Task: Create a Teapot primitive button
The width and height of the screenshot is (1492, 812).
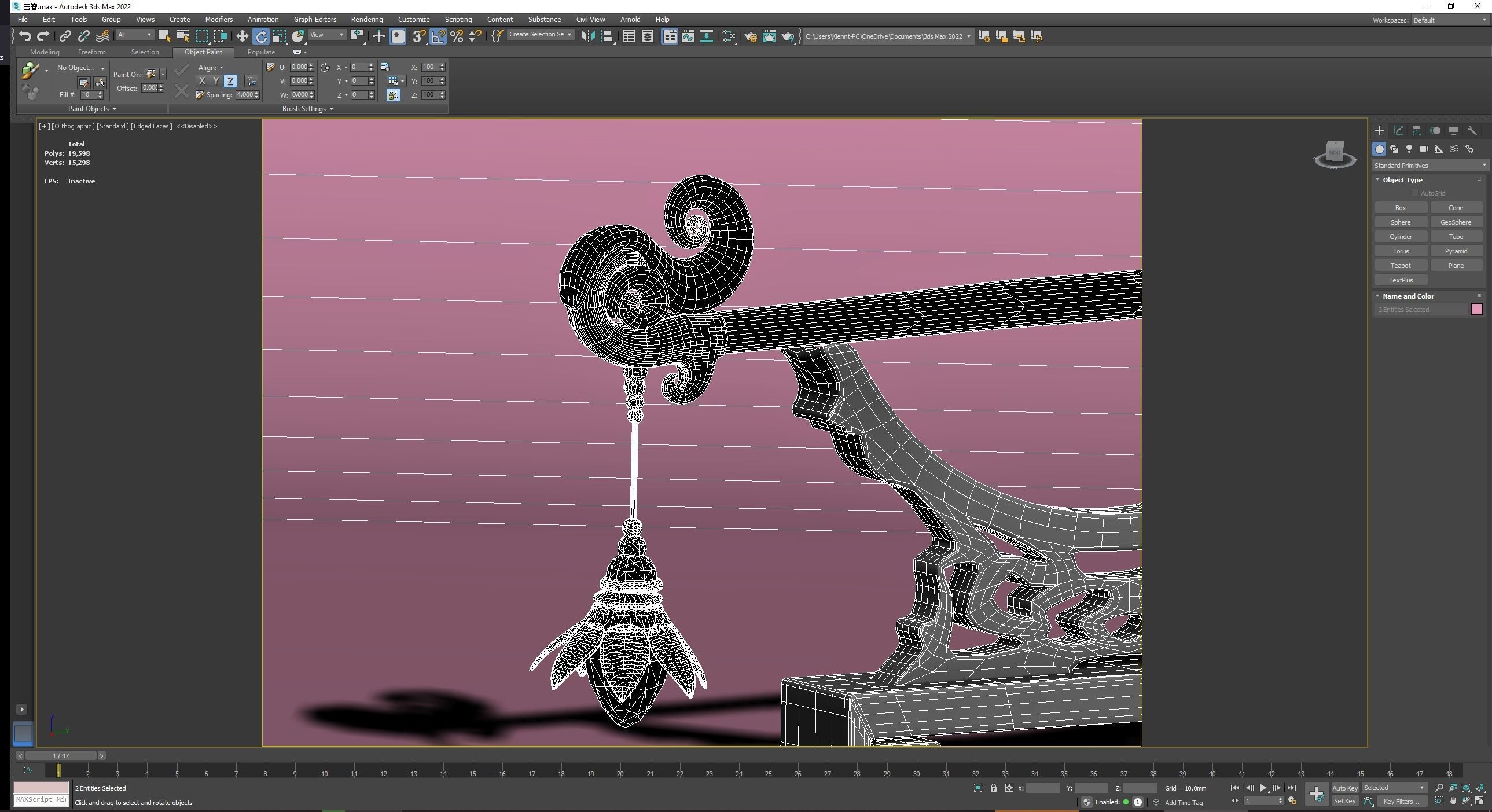Action: point(1400,266)
